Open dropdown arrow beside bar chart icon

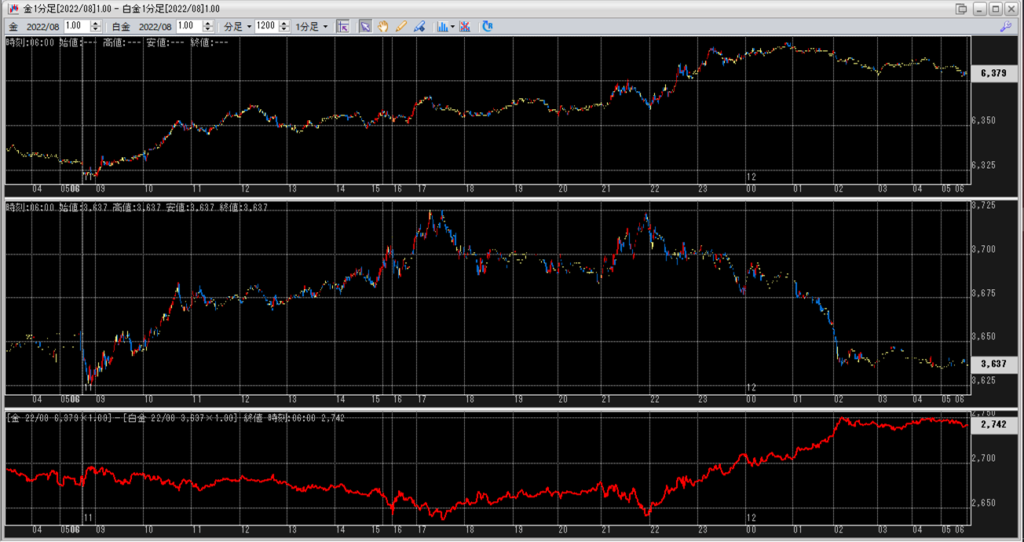tap(453, 26)
